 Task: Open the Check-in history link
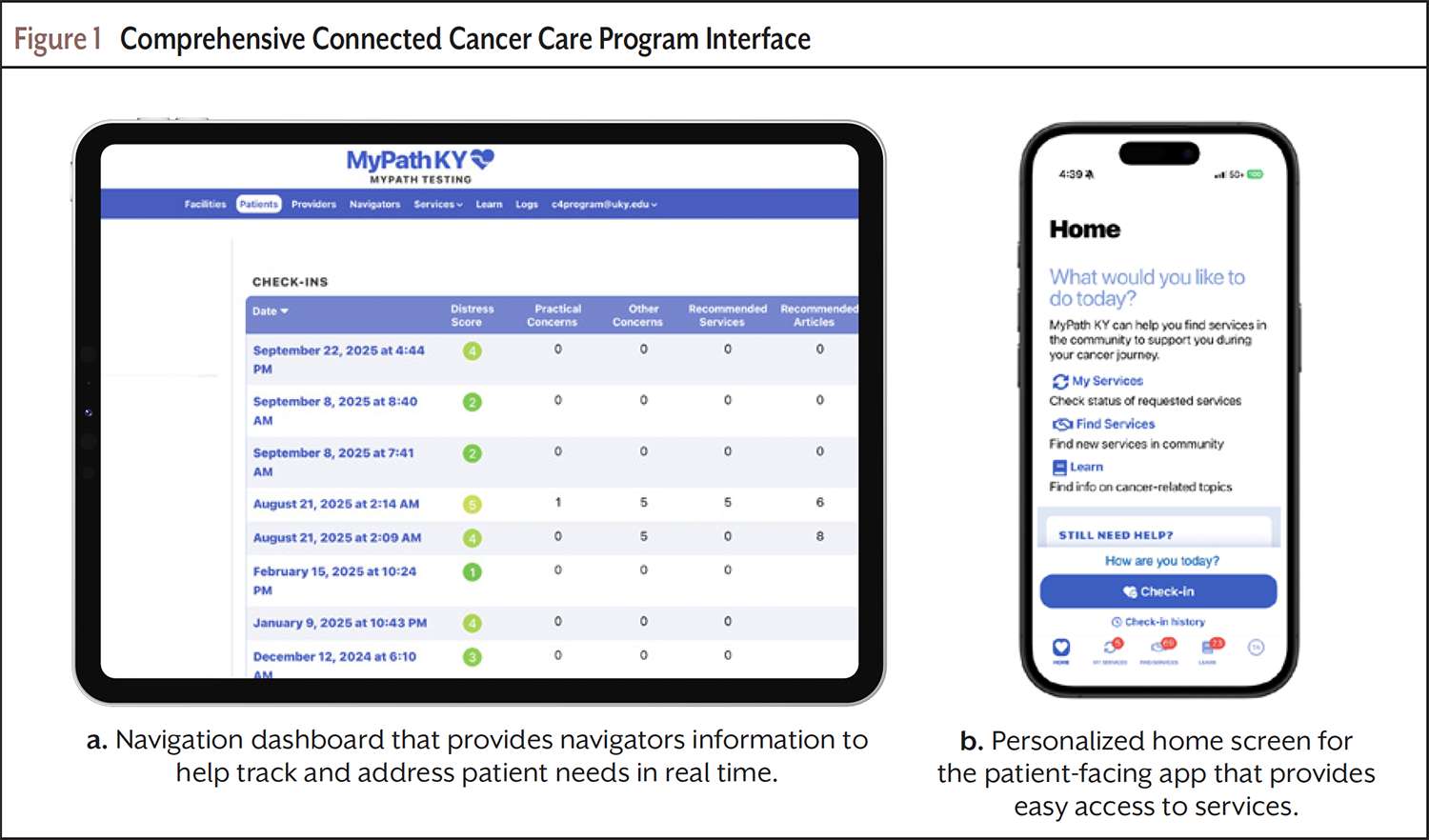[1158, 622]
